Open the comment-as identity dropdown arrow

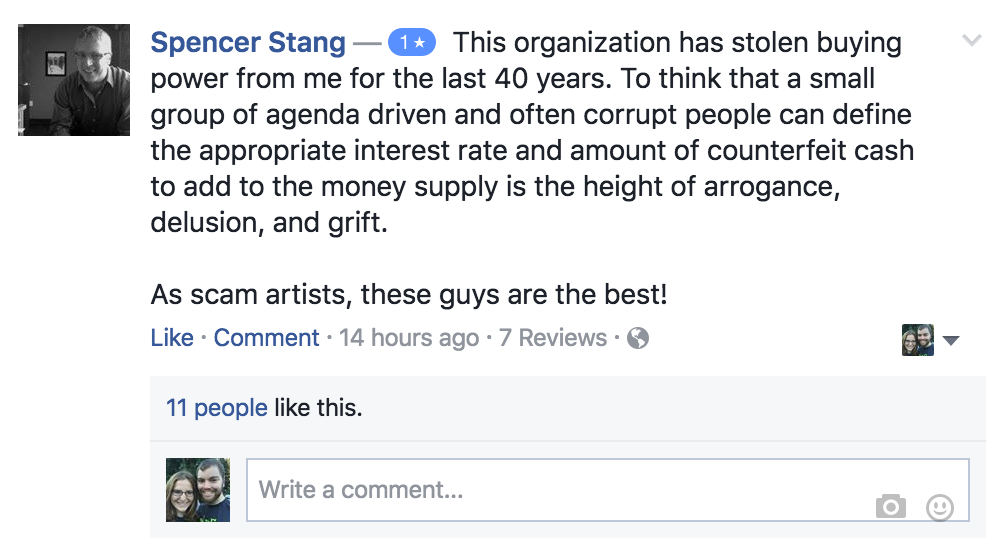pyautogui.click(x=951, y=341)
